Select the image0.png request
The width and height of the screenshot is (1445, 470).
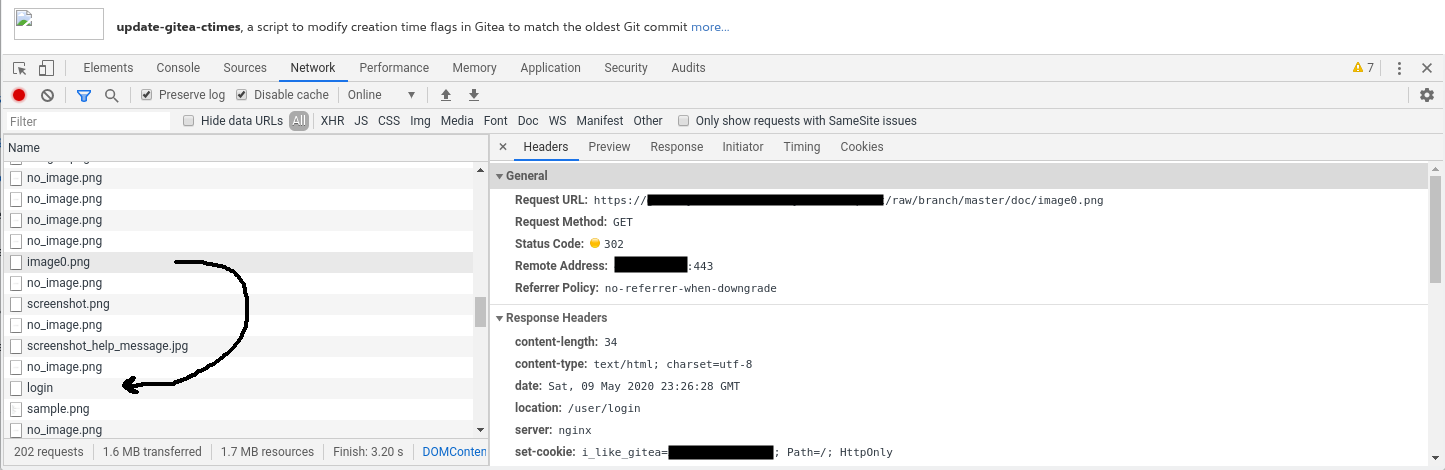tap(239, 262)
